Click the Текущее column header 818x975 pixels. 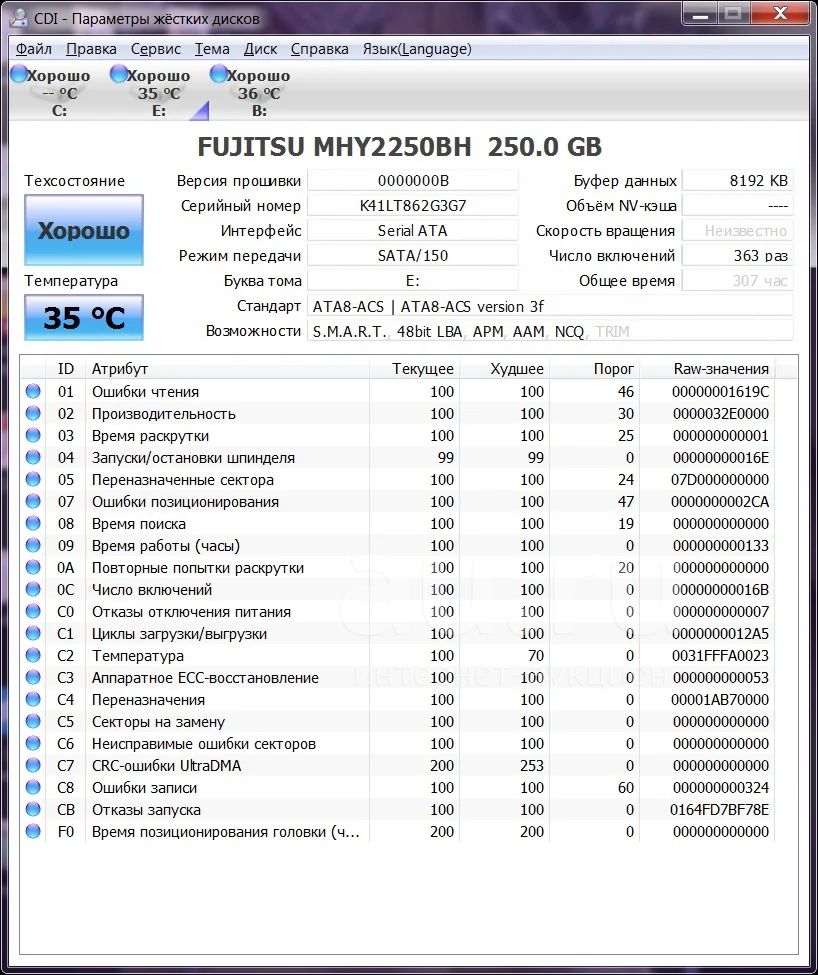click(x=415, y=369)
